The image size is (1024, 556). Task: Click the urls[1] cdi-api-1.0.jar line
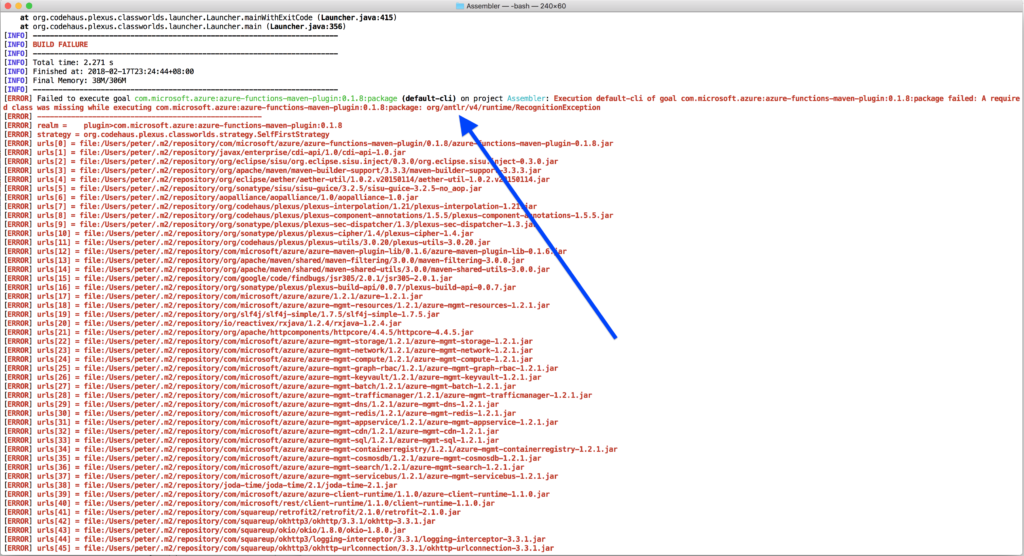(x=204, y=152)
